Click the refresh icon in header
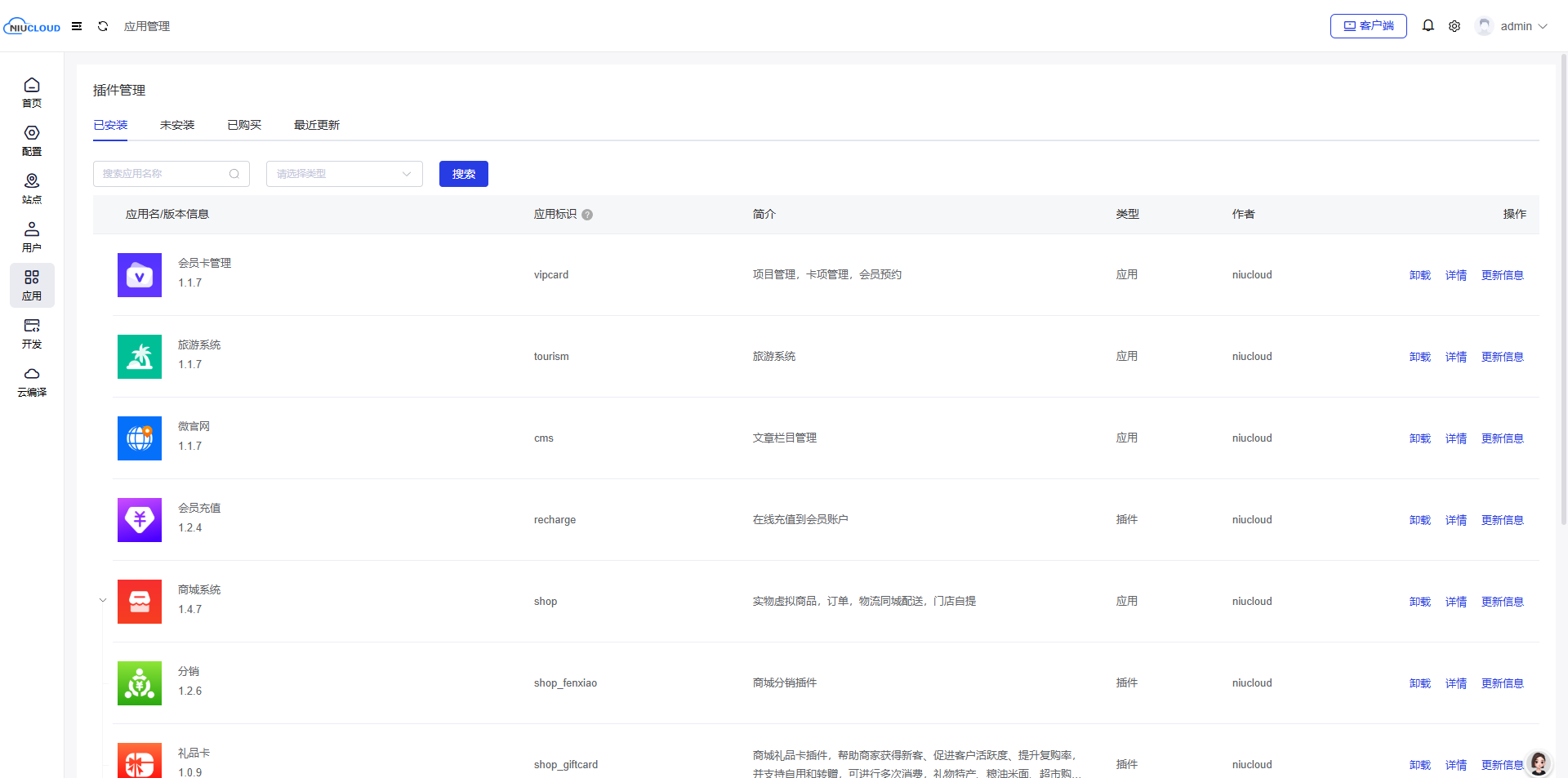 coord(103,26)
